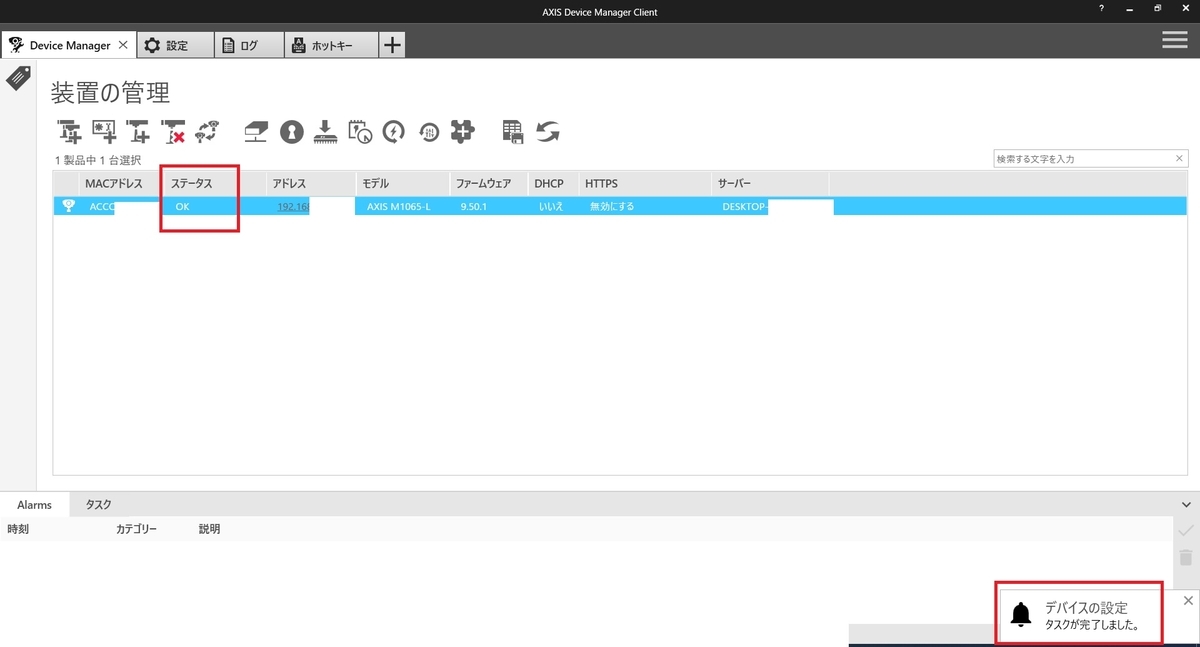Click the checkmark acknowledge alarm icon
Screen dimensions: 1200x647
tap(1186, 529)
